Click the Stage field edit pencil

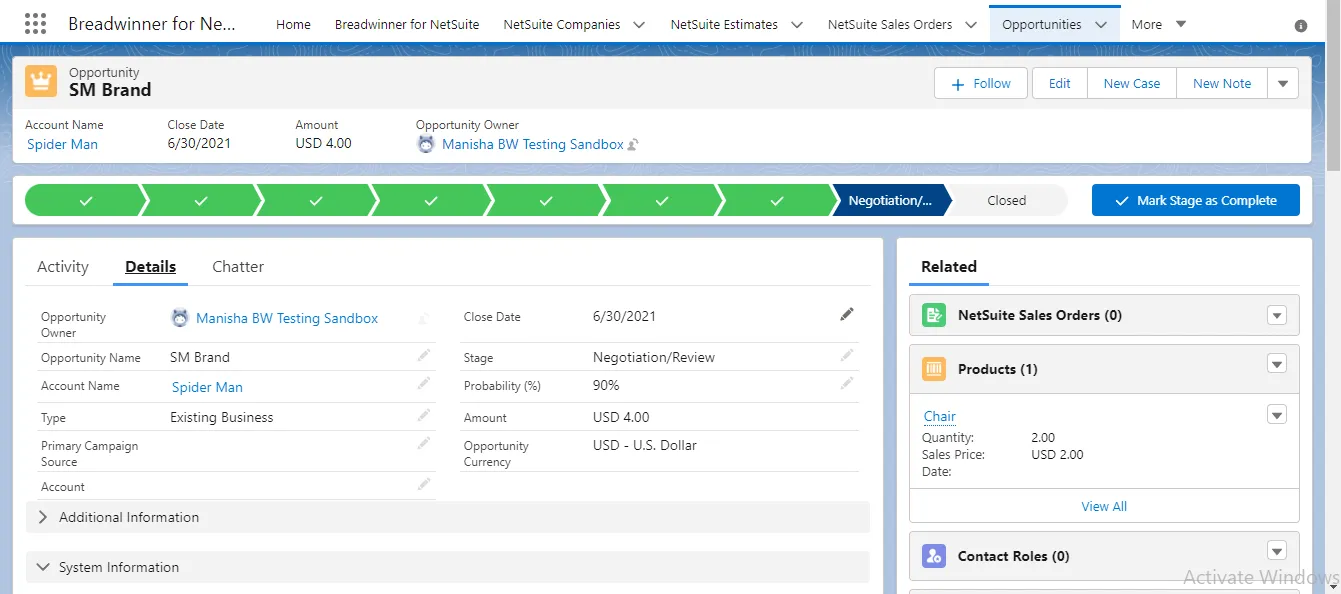[x=847, y=355]
